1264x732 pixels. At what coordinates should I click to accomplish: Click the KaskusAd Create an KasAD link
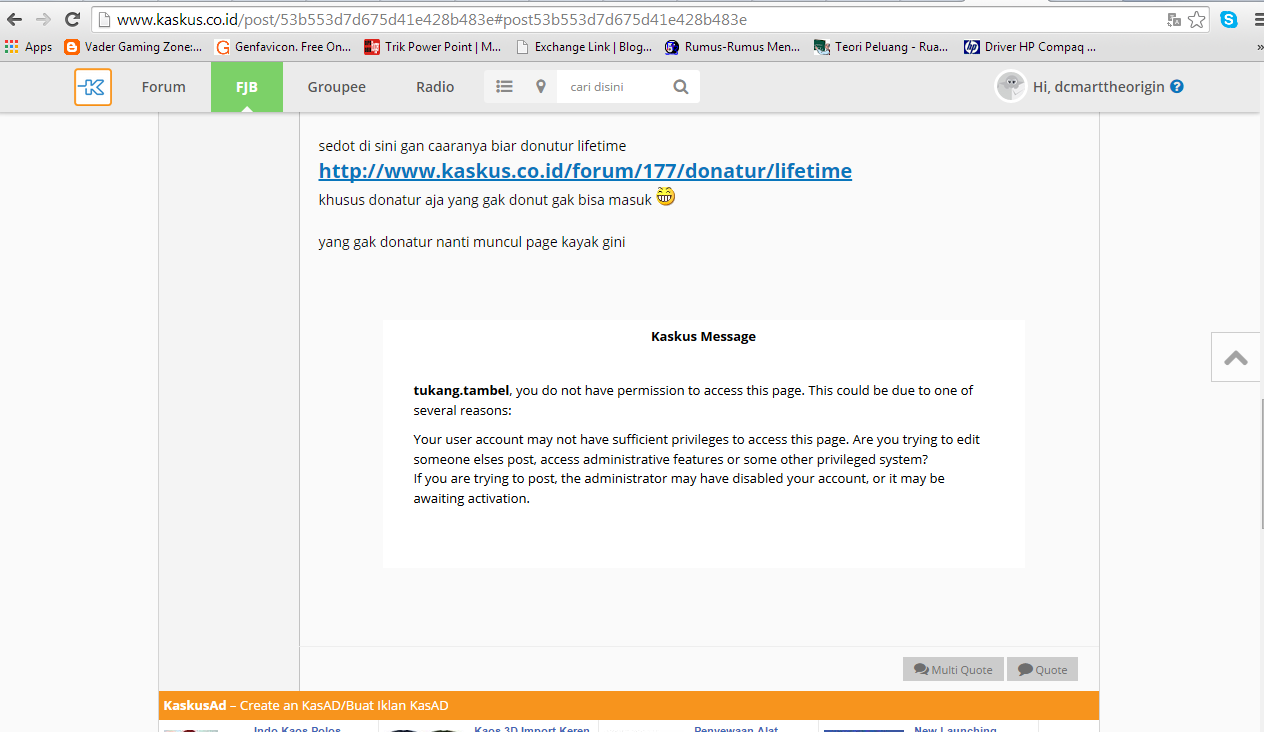[x=306, y=705]
